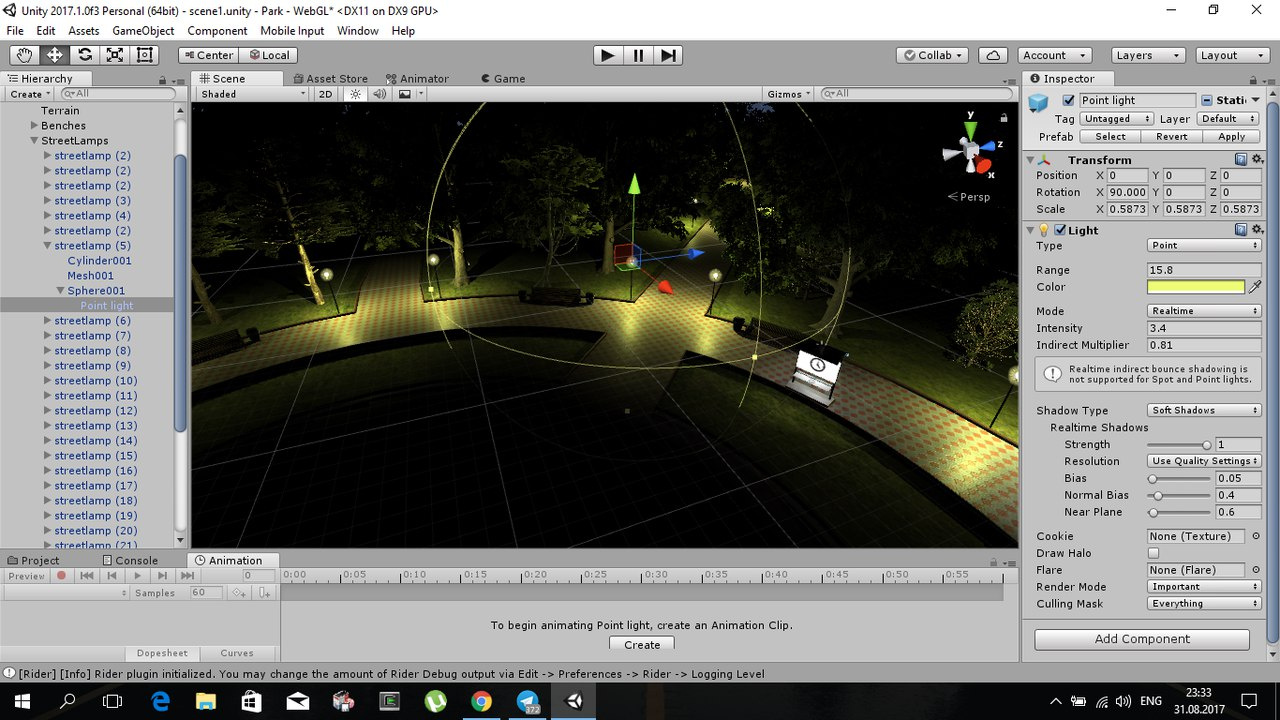
Task: Click Add keyframe icon
Action: [239, 593]
